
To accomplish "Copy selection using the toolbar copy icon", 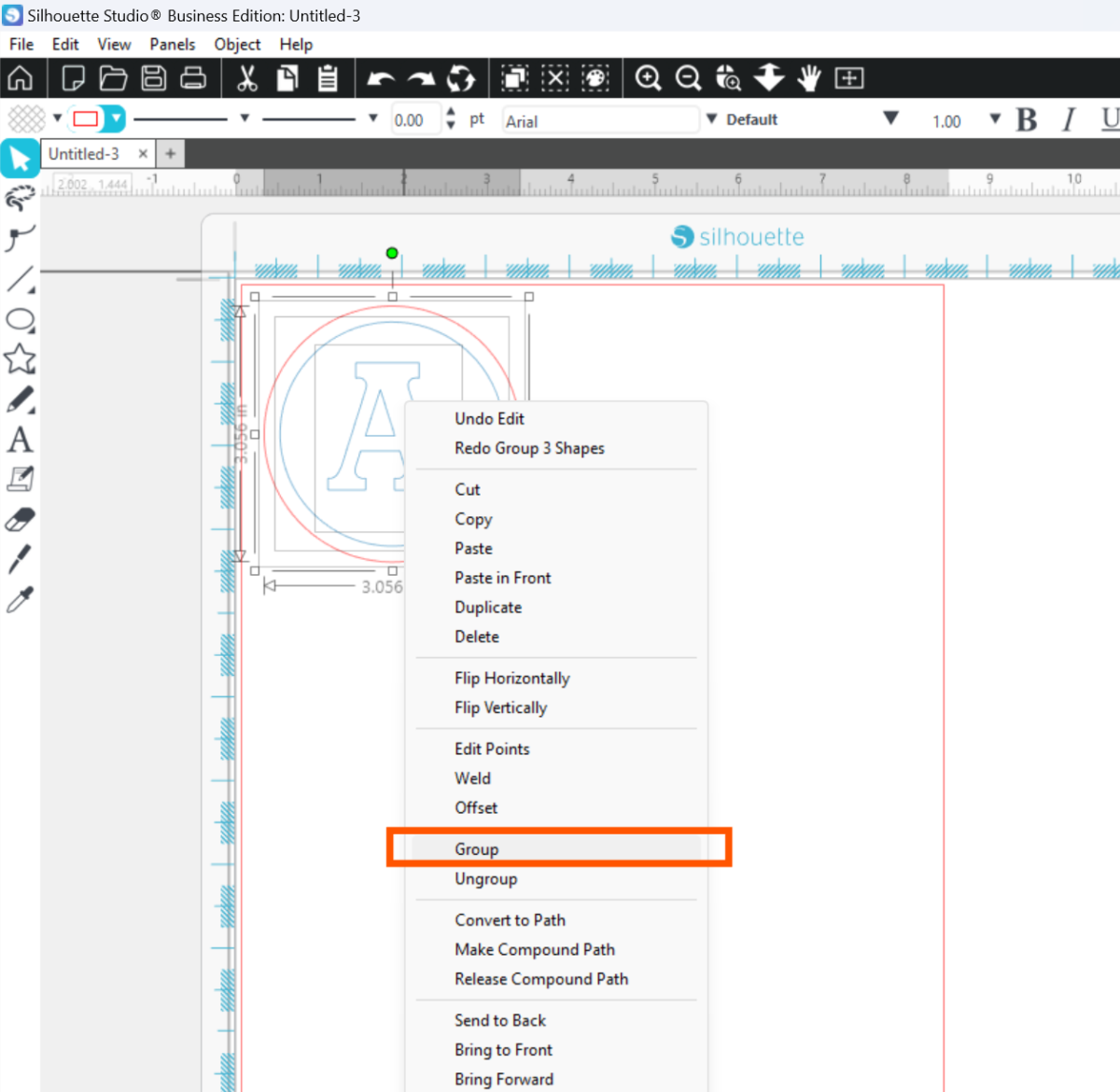I will [287, 78].
